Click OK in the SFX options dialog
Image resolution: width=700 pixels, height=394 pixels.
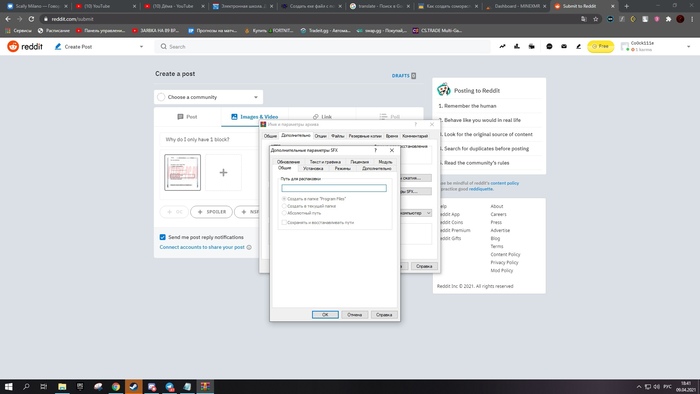pyautogui.click(x=325, y=315)
